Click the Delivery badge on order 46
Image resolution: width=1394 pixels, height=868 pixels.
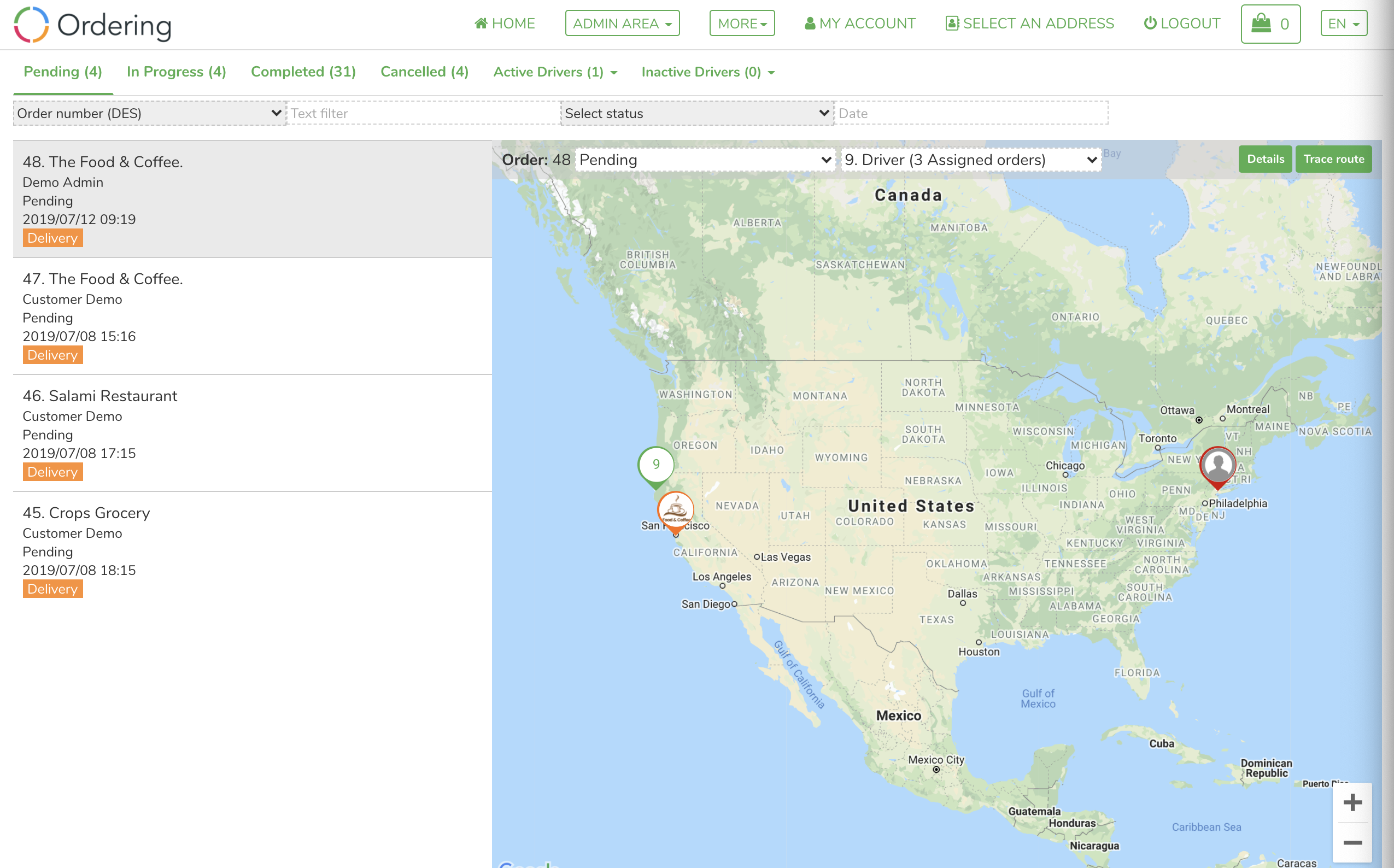click(53, 472)
